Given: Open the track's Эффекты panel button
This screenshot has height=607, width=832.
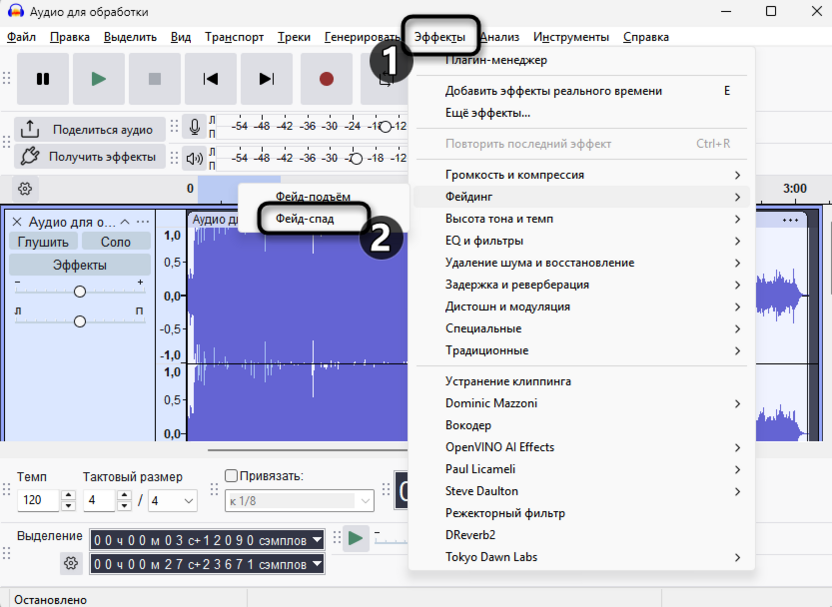Looking at the screenshot, I should coord(80,265).
